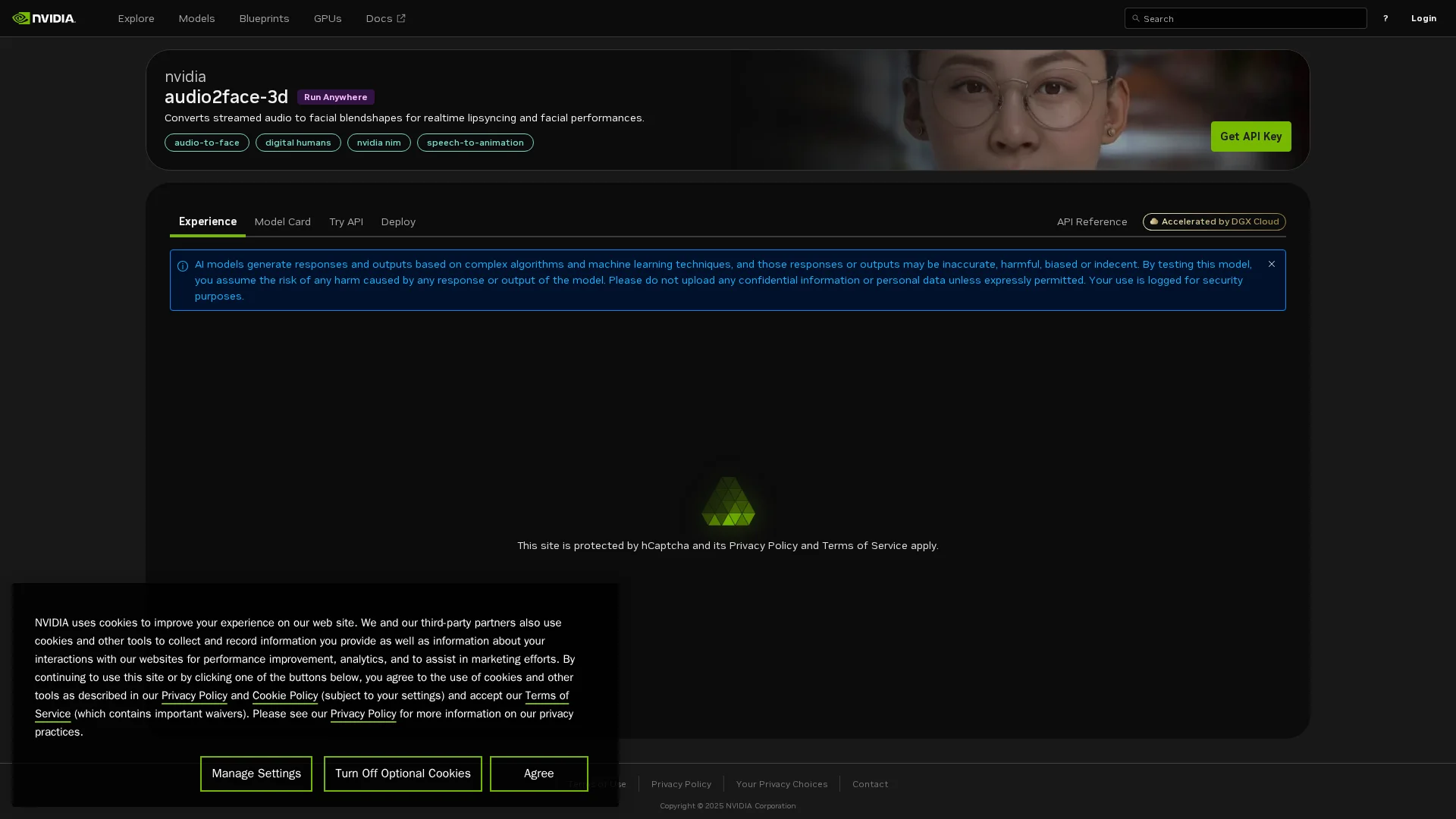Dismiss the AI models info banner

[x=1271, y=264]
